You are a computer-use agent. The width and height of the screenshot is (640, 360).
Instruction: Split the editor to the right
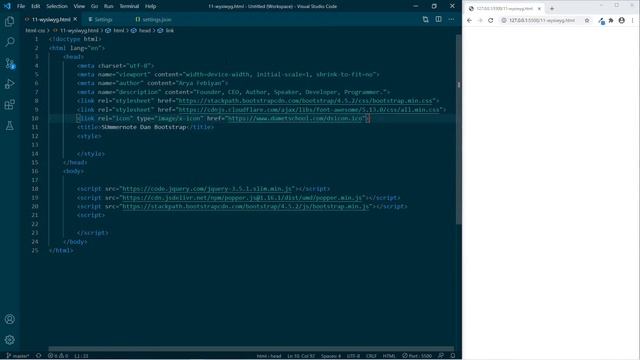tap(438, 19)
